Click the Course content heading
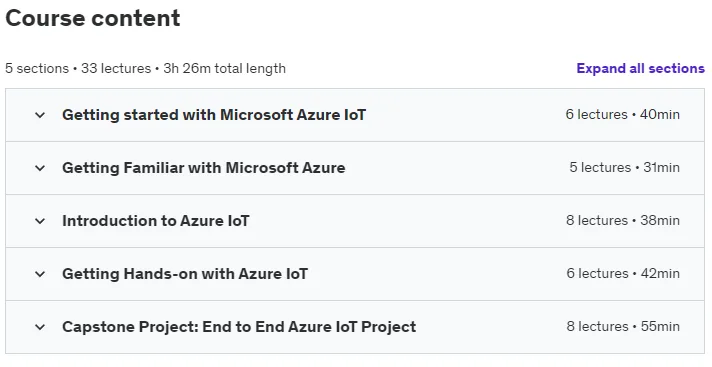This screenshot has width=712, height=367. (93, 19)
